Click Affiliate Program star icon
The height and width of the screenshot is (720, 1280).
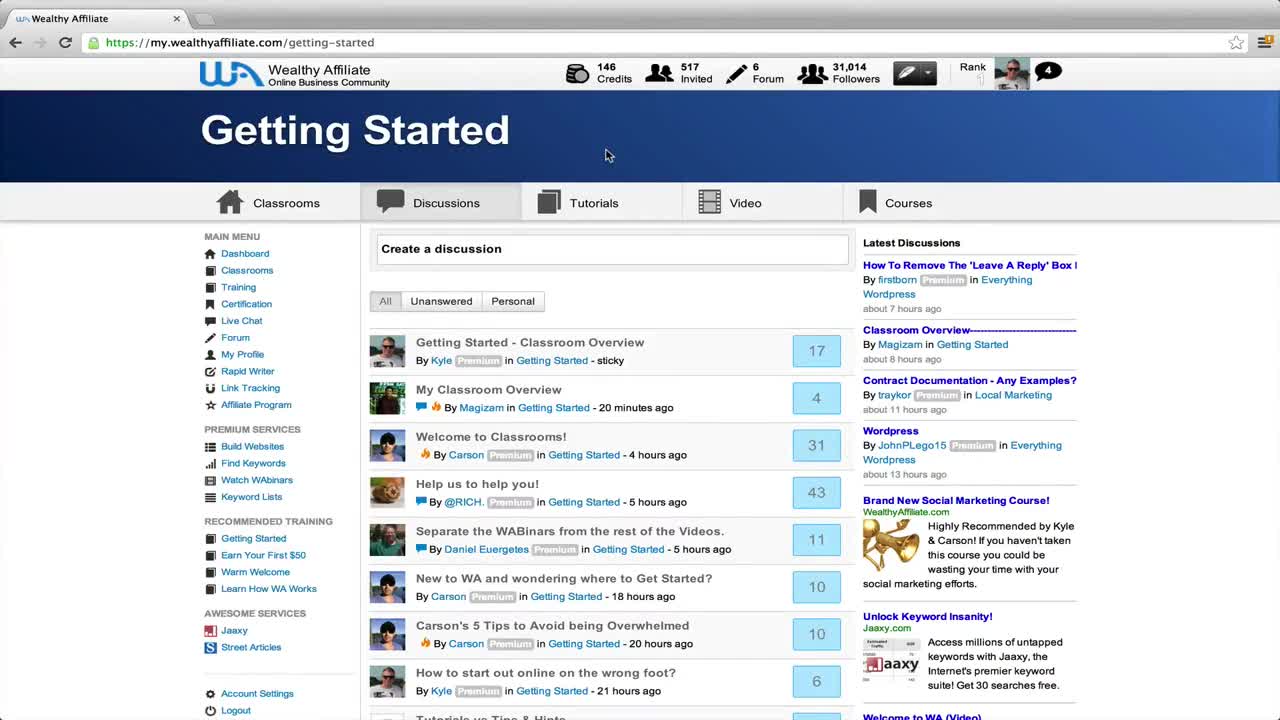[x=210, y=405]
